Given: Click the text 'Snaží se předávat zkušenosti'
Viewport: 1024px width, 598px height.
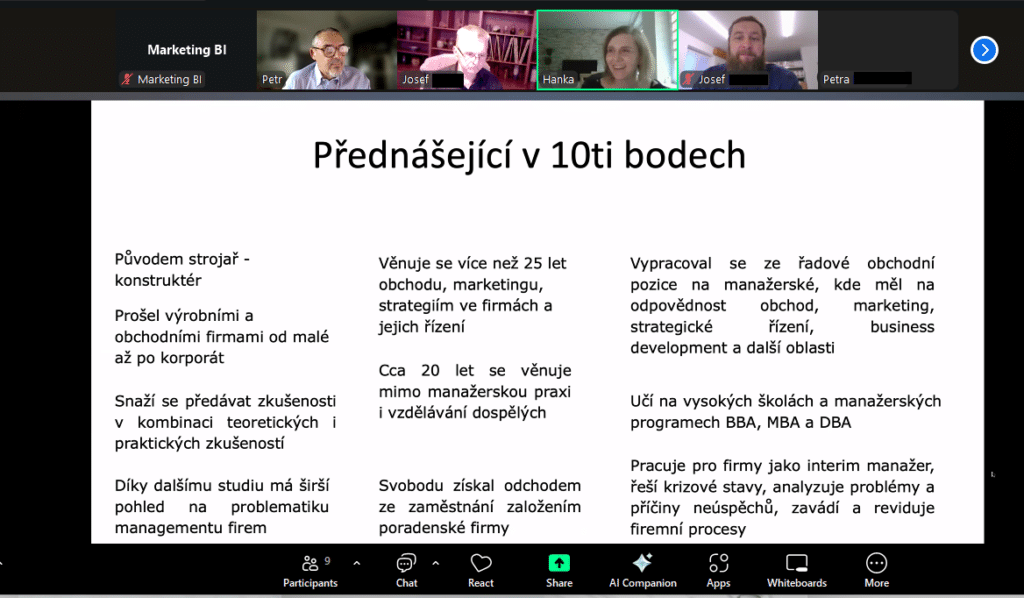Looking at the screenshot, I should click(x=225, y=401).
